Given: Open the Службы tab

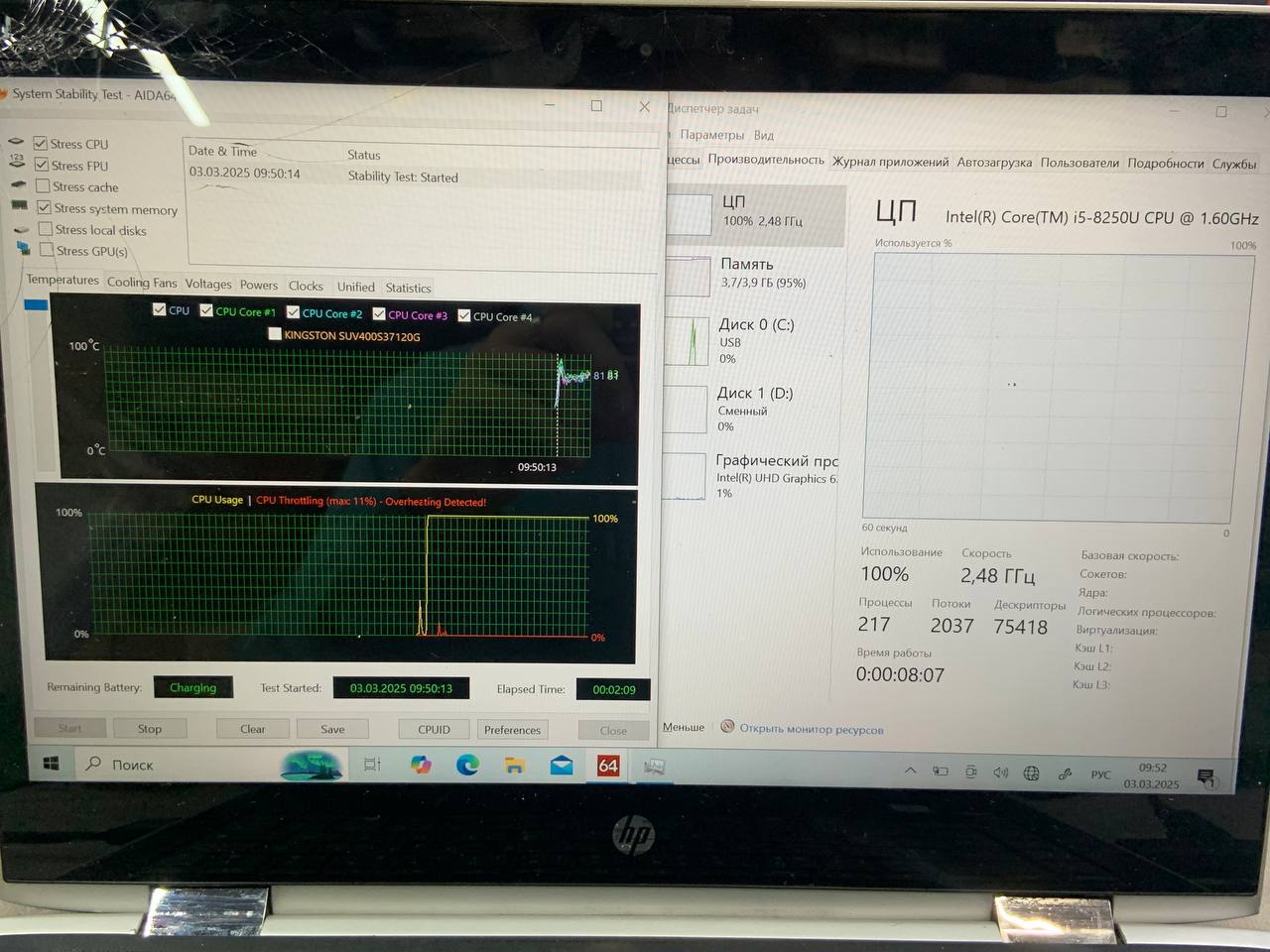Looking at the screenshot, I should [x=1234, y=164].
